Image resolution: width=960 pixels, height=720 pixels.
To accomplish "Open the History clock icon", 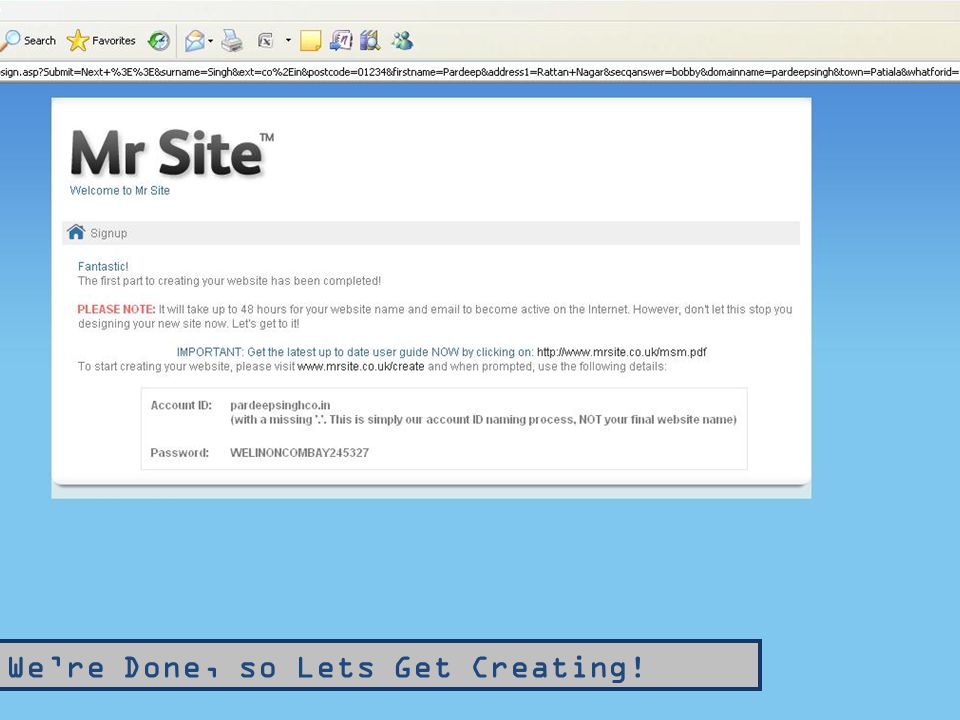I will (159, 41).
